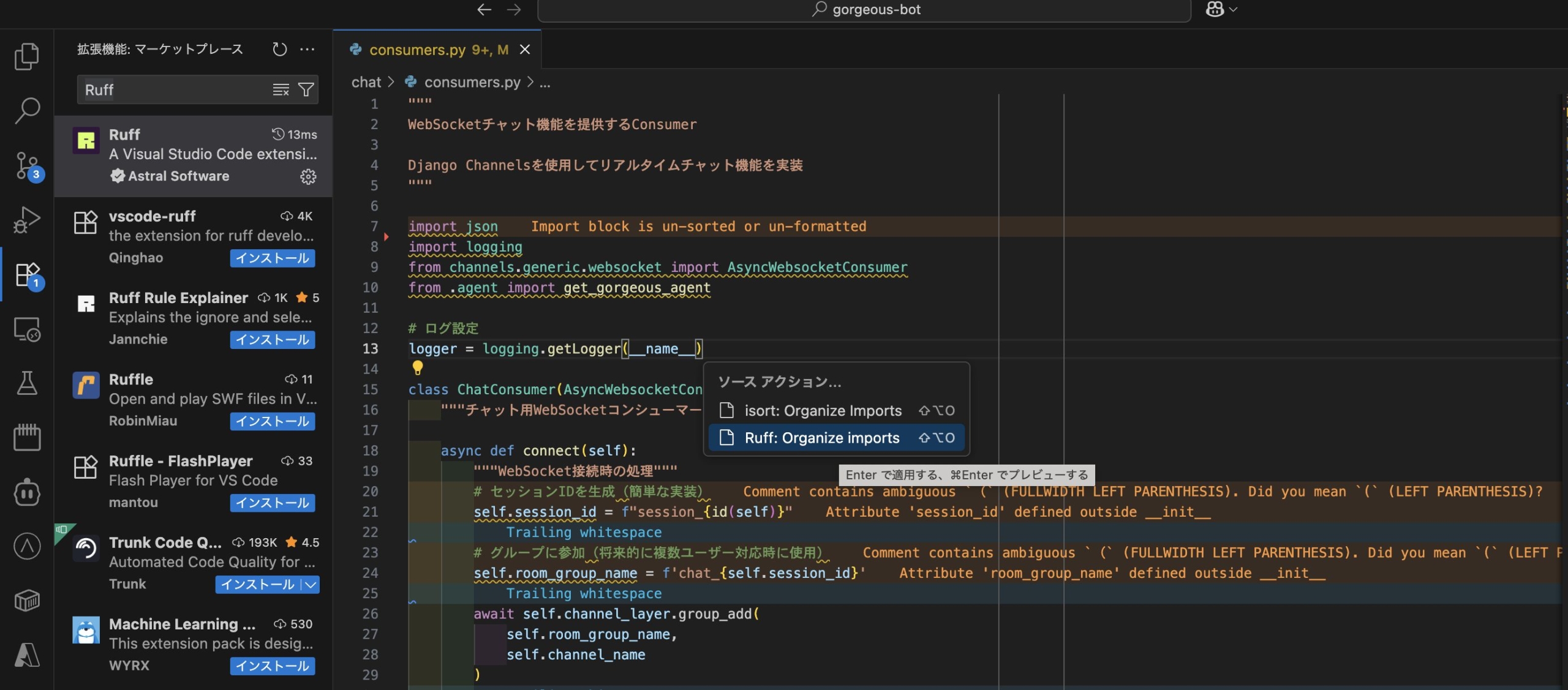The width and height of the screenshot is (1568, 690).
Task: Open the Trunk Code Quality entry
Action: tap(194, 563)
